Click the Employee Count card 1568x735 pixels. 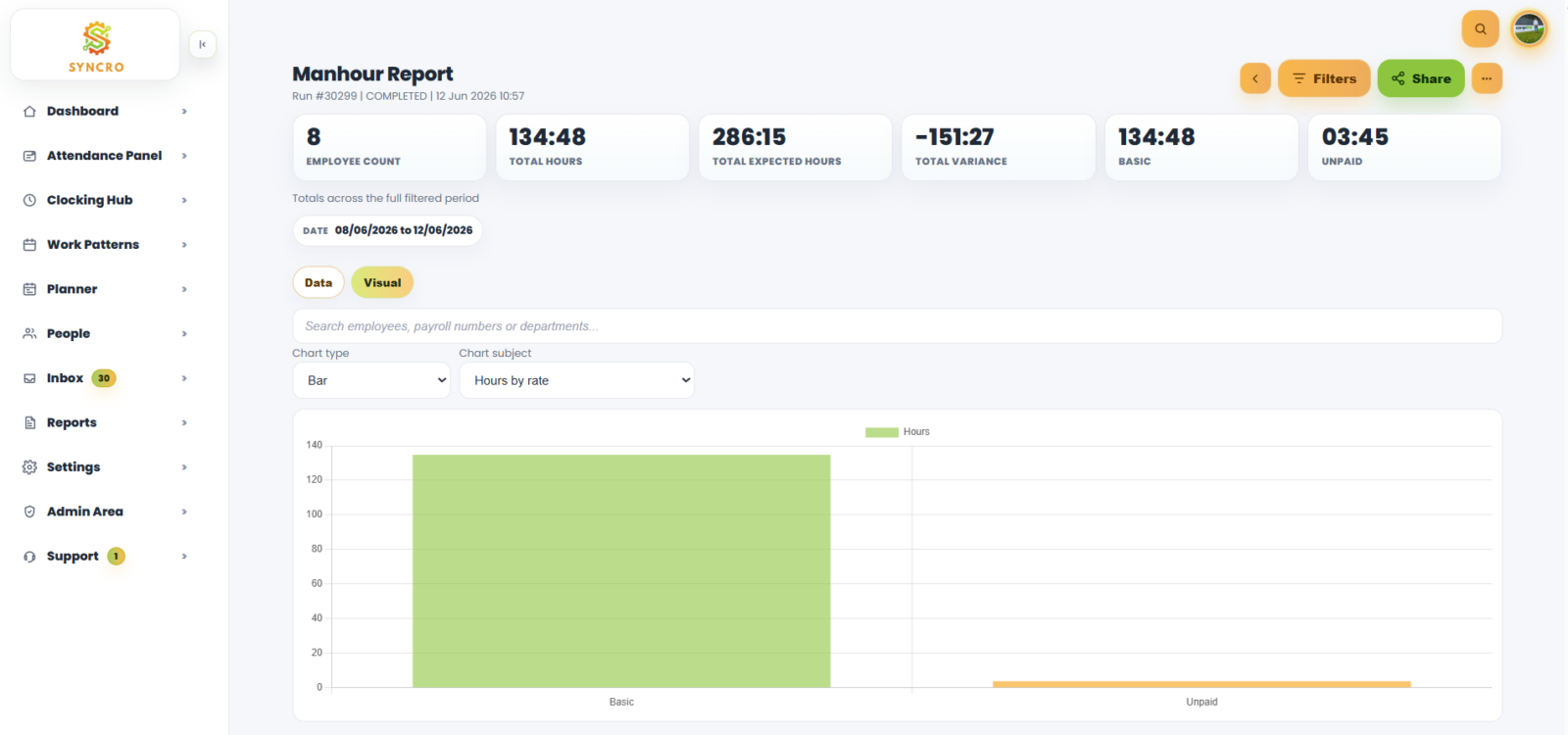pos(389,147)
